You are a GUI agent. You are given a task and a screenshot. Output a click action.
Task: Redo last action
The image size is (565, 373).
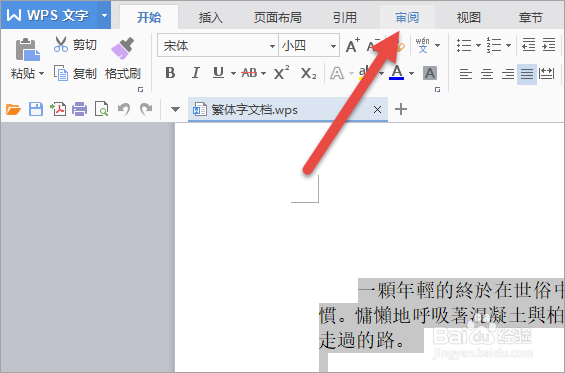146,109
